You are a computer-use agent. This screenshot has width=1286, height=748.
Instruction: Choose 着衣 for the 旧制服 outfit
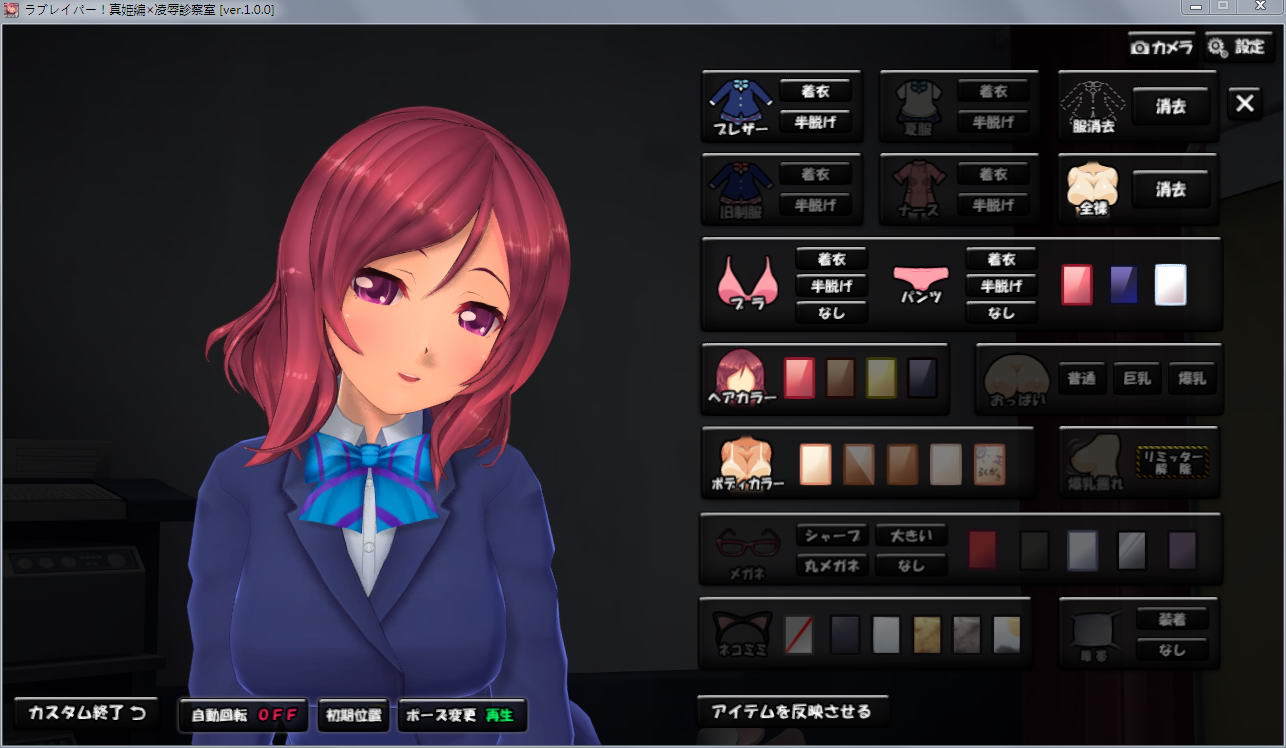click(x=815, y=174)
